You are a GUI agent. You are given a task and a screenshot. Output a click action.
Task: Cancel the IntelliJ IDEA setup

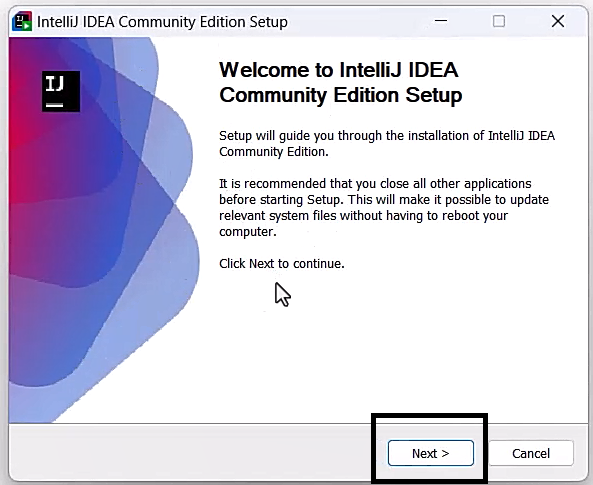coord(531,453)
